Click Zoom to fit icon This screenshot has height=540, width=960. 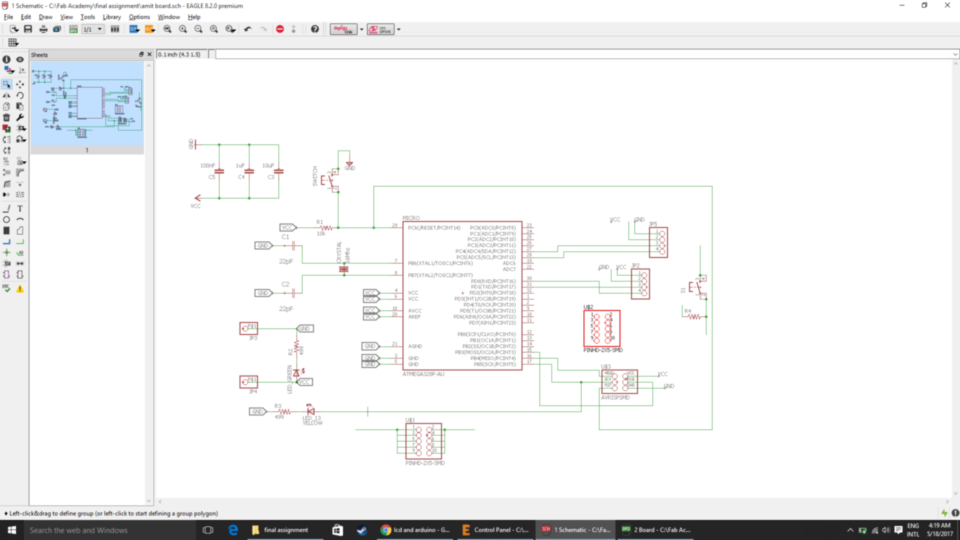[x=167, y=29]
